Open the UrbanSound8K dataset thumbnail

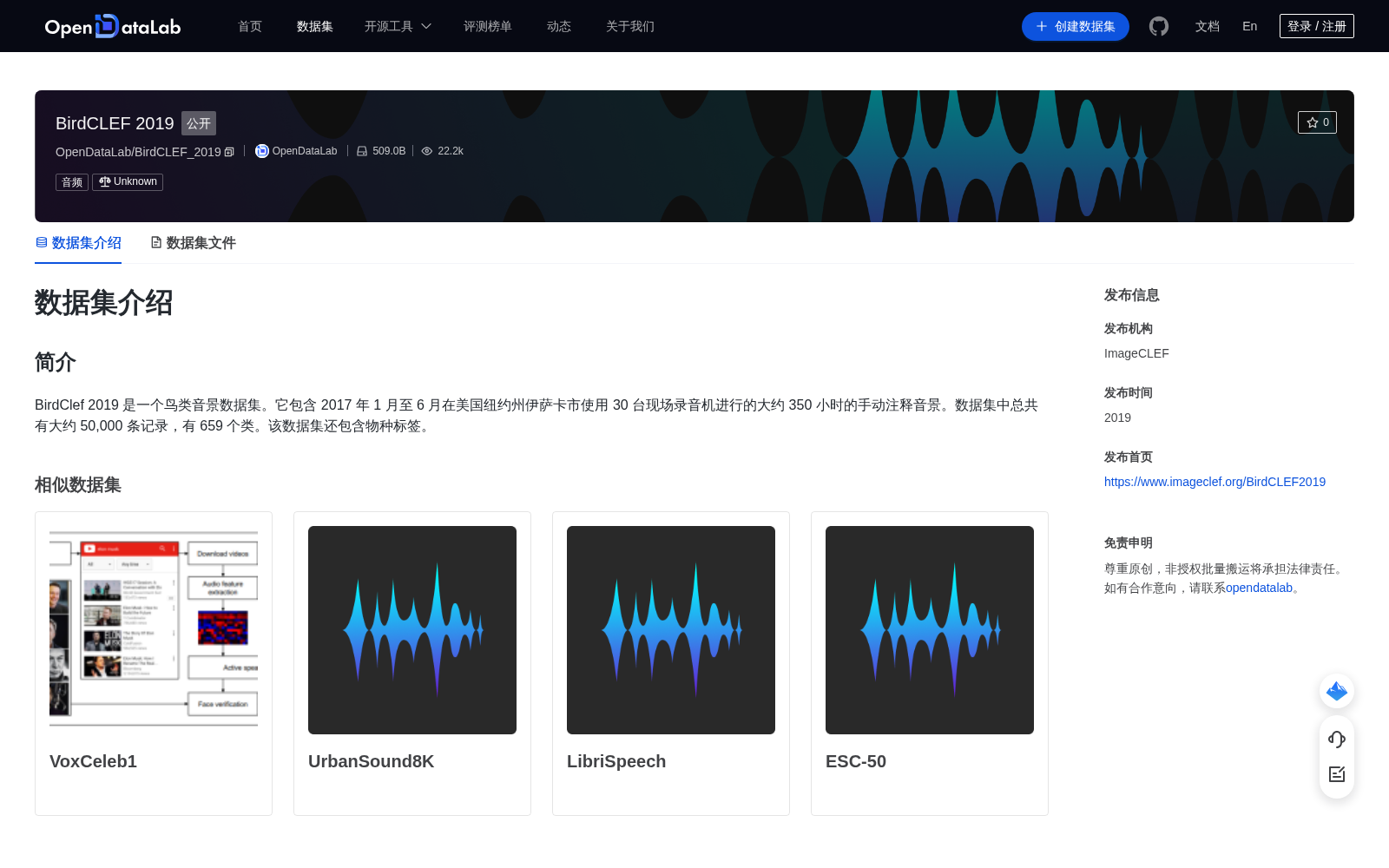(412, 630)
